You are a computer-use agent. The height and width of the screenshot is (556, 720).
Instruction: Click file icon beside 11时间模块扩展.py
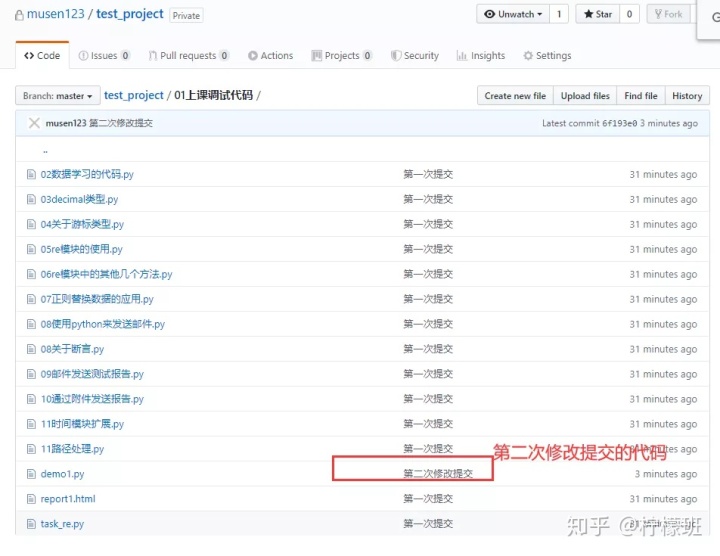click(x=31, y=424)
